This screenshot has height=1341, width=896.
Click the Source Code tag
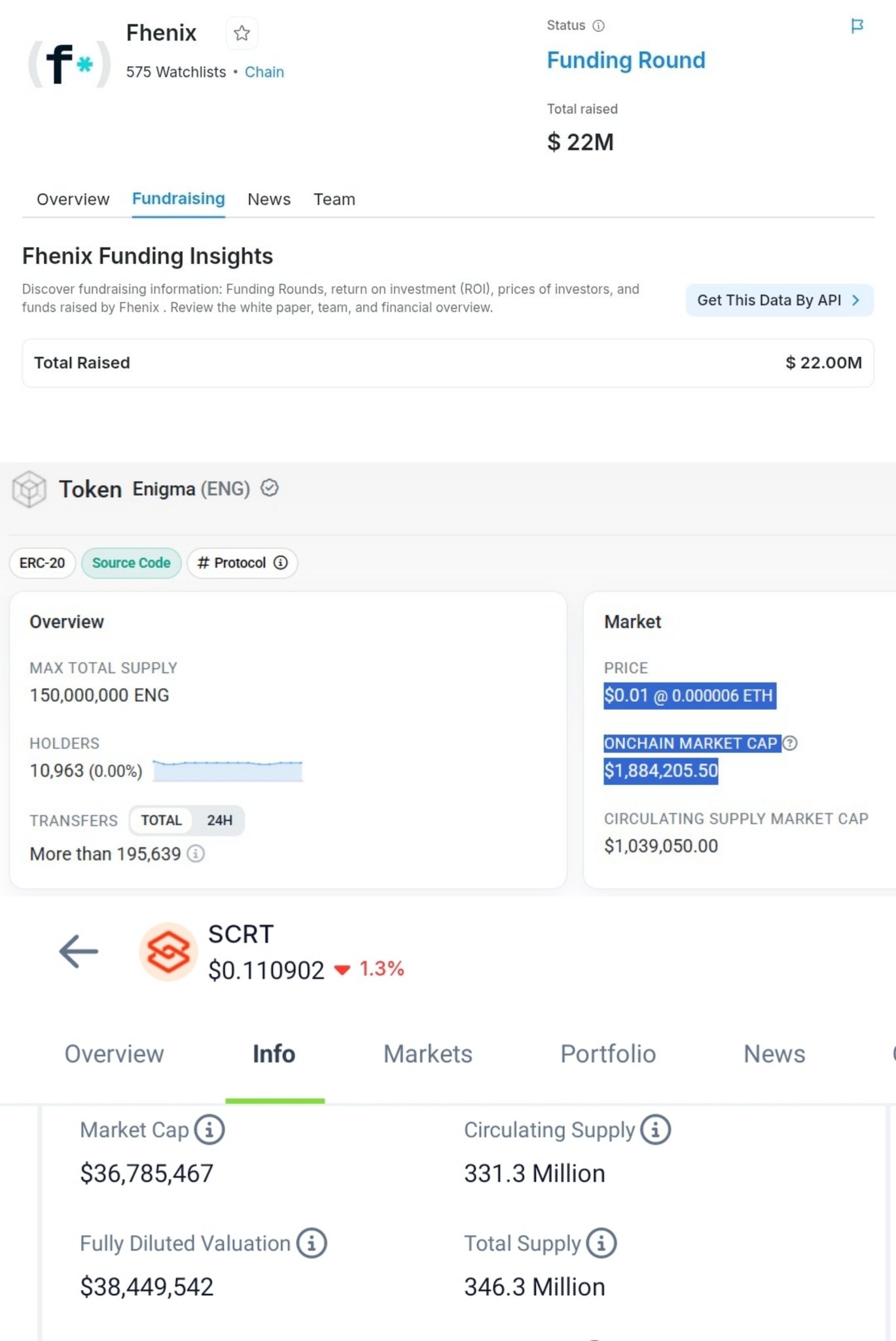click(x=131, y=563)
